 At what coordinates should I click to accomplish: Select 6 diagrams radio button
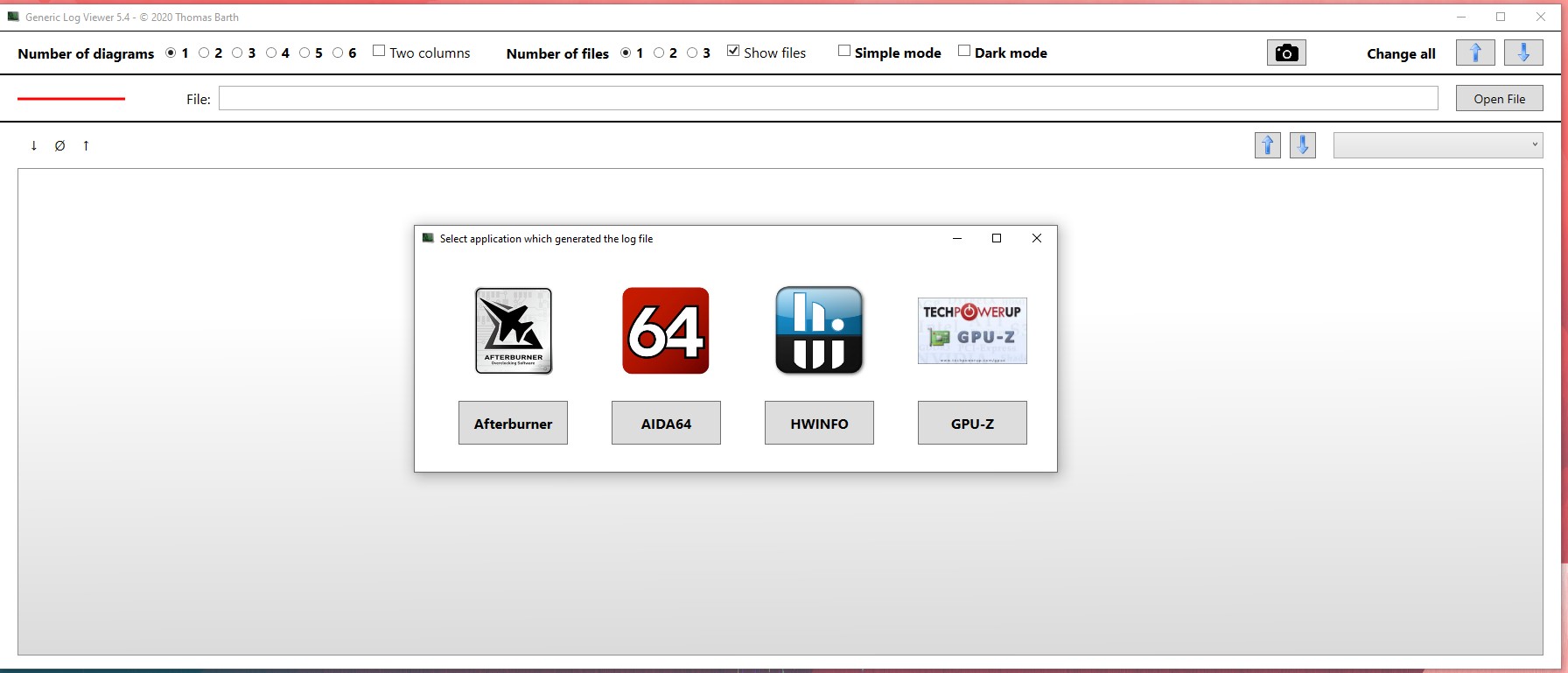tap(338, 53)
